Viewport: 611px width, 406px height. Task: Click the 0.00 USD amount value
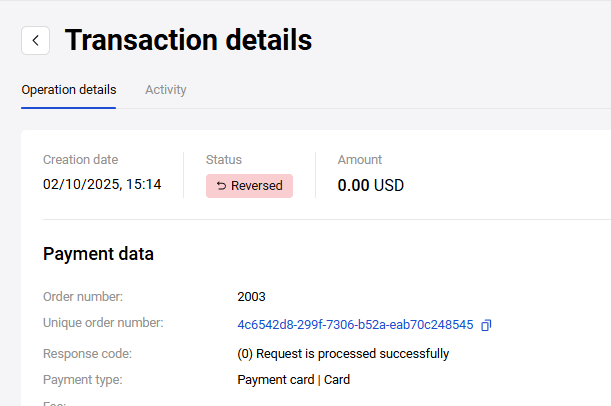371,185
